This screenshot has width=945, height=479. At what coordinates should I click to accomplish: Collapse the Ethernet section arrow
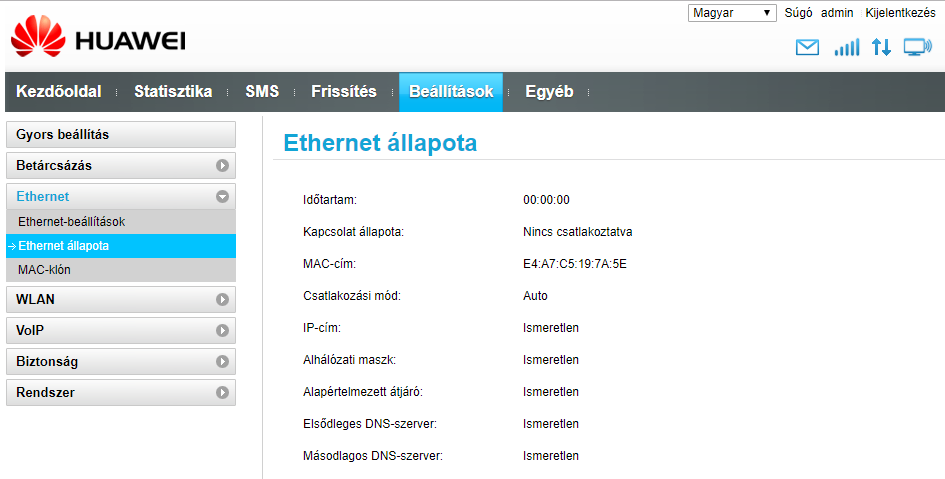(x=222, y=196)
